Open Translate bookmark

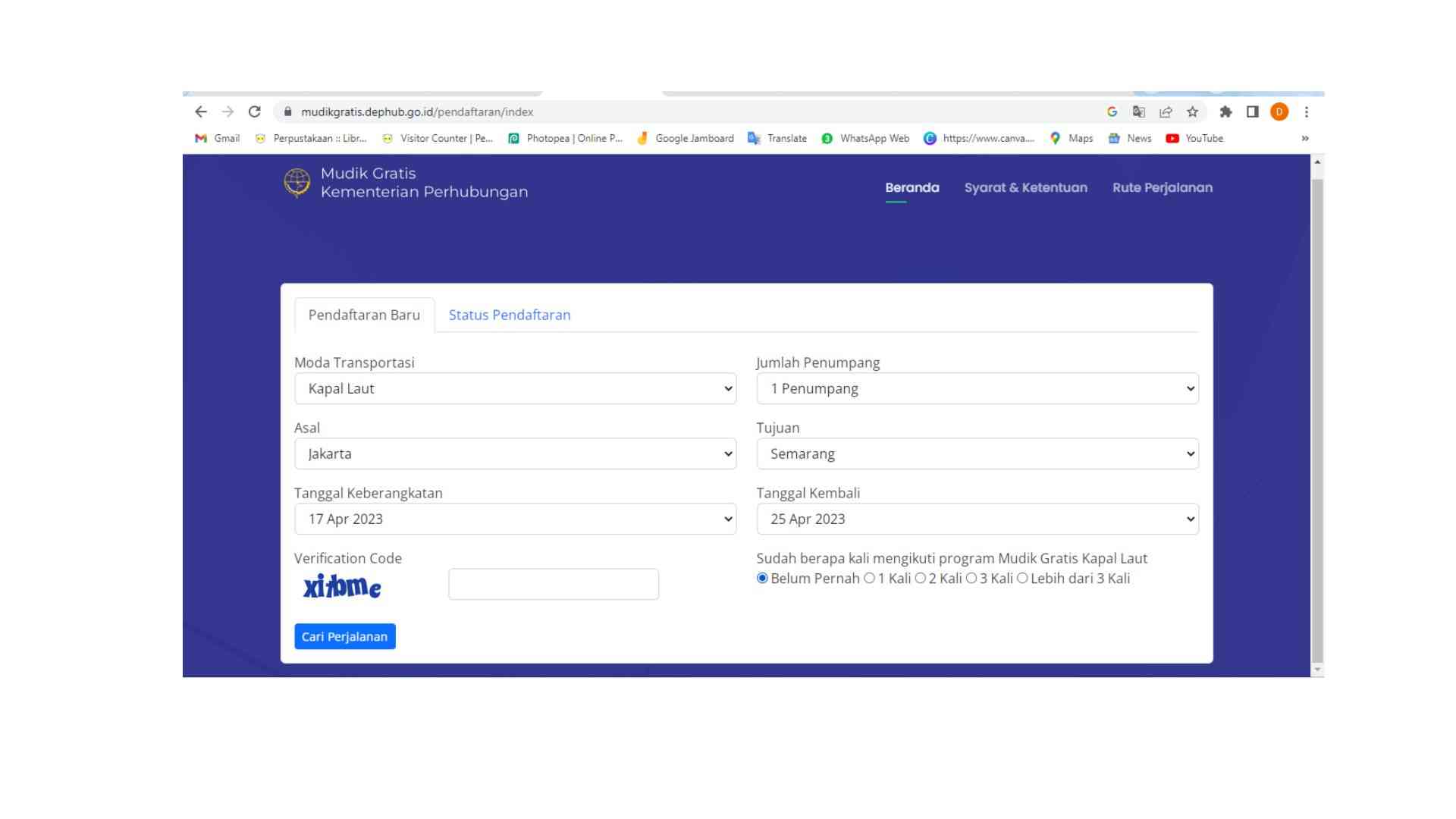777,138
